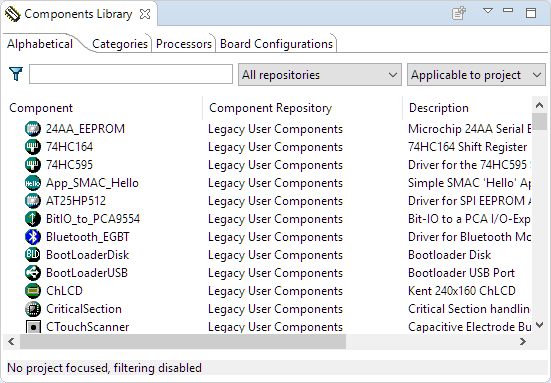The width and height of the screenshot is (551, 383).
Task: Sort by the Component column header
Action: click(x=102, y=108)
